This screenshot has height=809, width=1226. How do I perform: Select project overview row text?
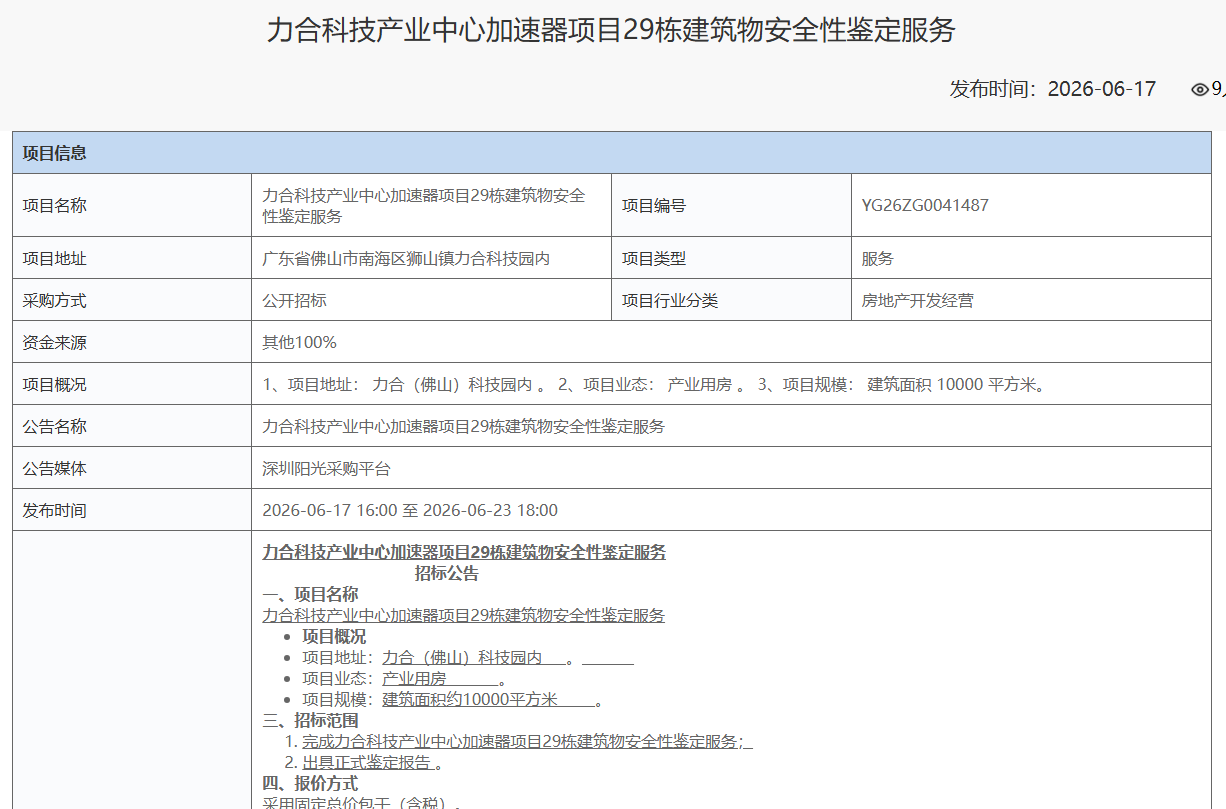tap(656, 384)
